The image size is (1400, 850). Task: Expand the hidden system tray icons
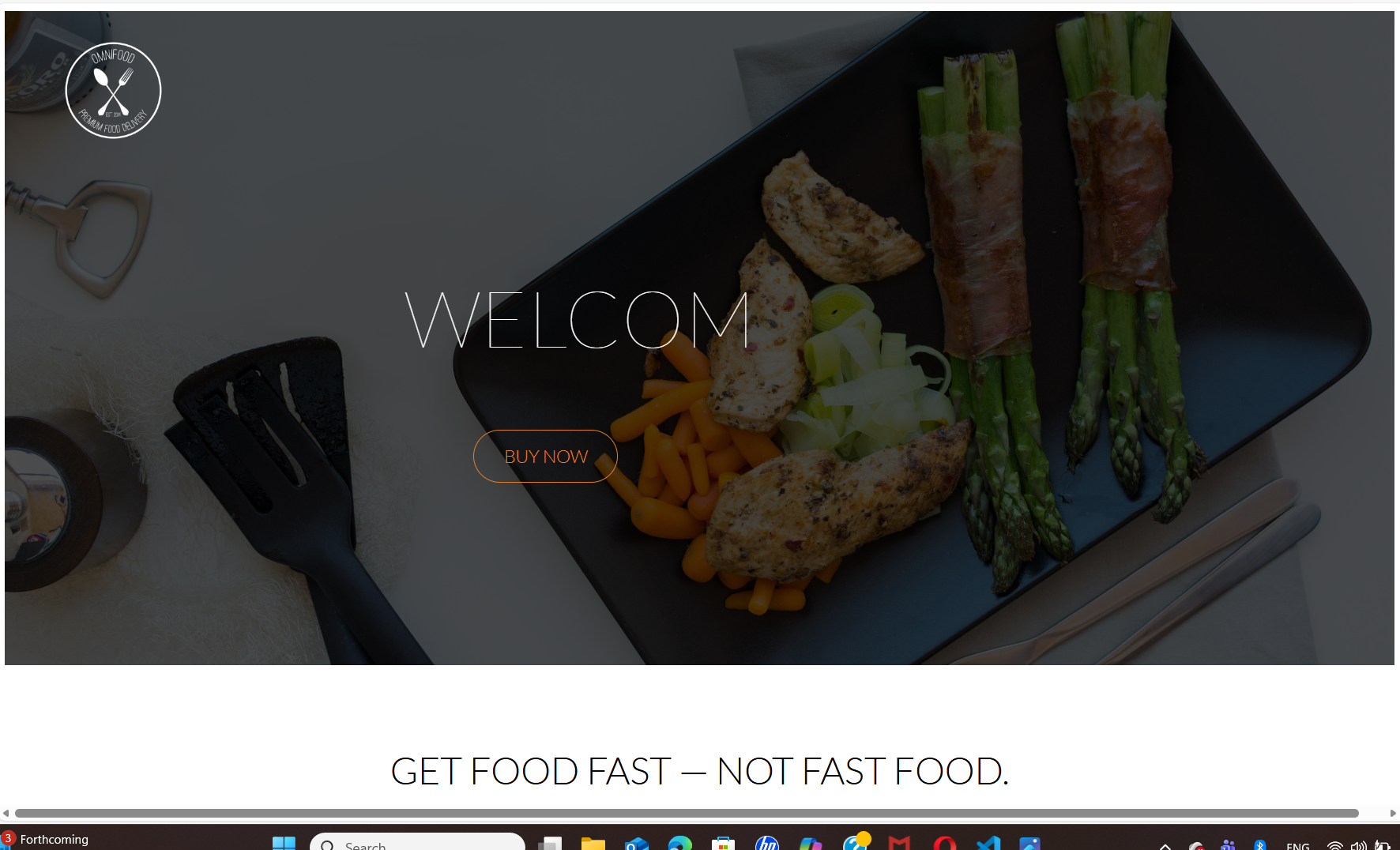click(x=1165, y=845)
